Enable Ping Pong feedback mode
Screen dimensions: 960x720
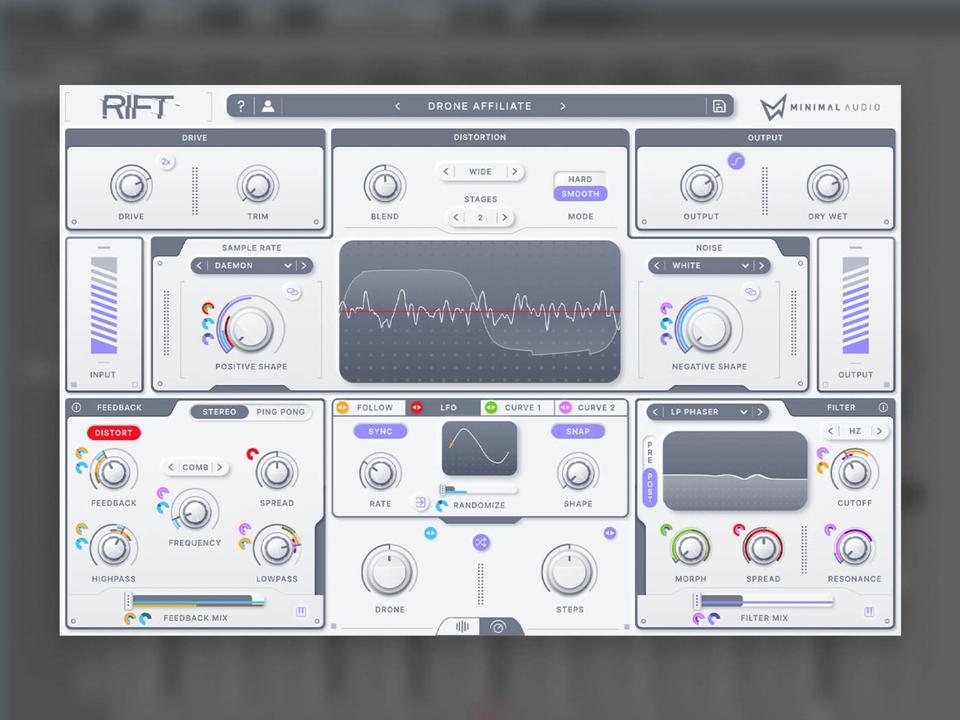pos(280,411)
